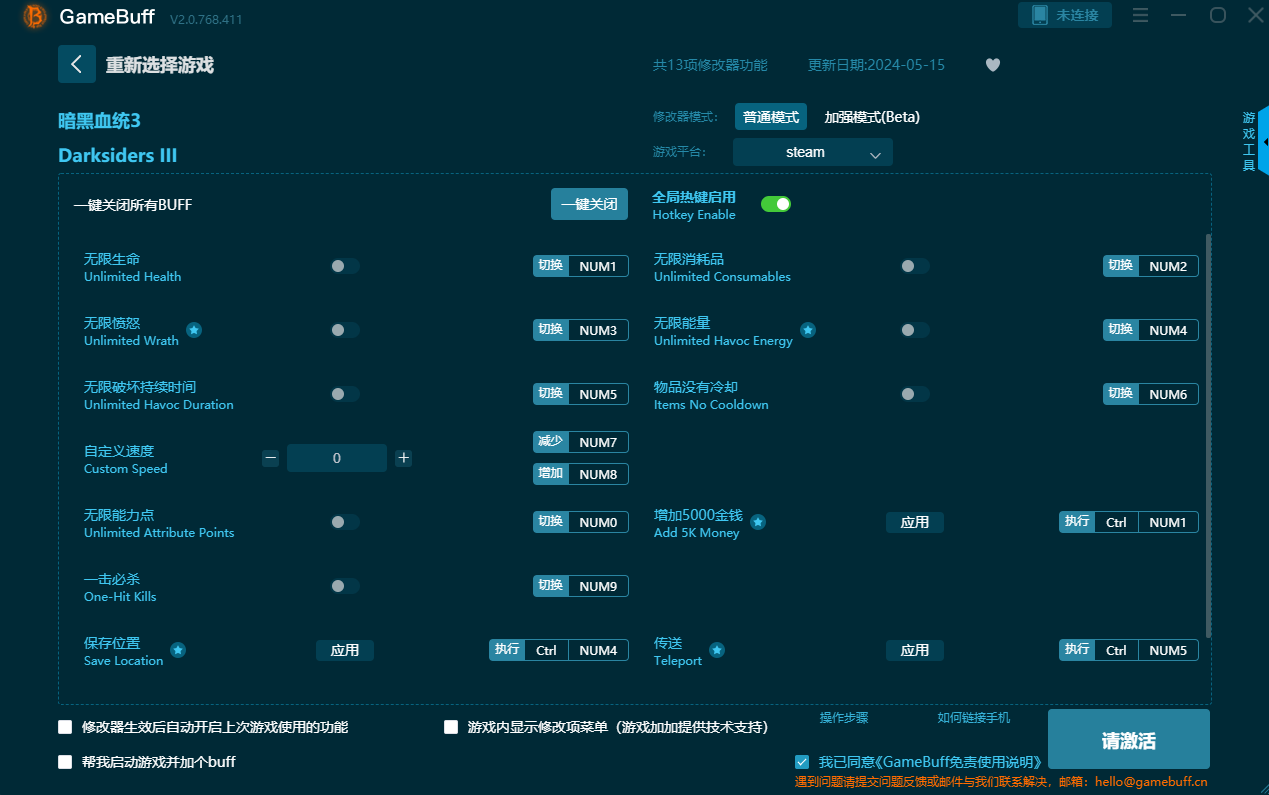
Task: Switch to enhanced mode (Beta) tab
Action: pyautogui.click(x=872, y=117)
